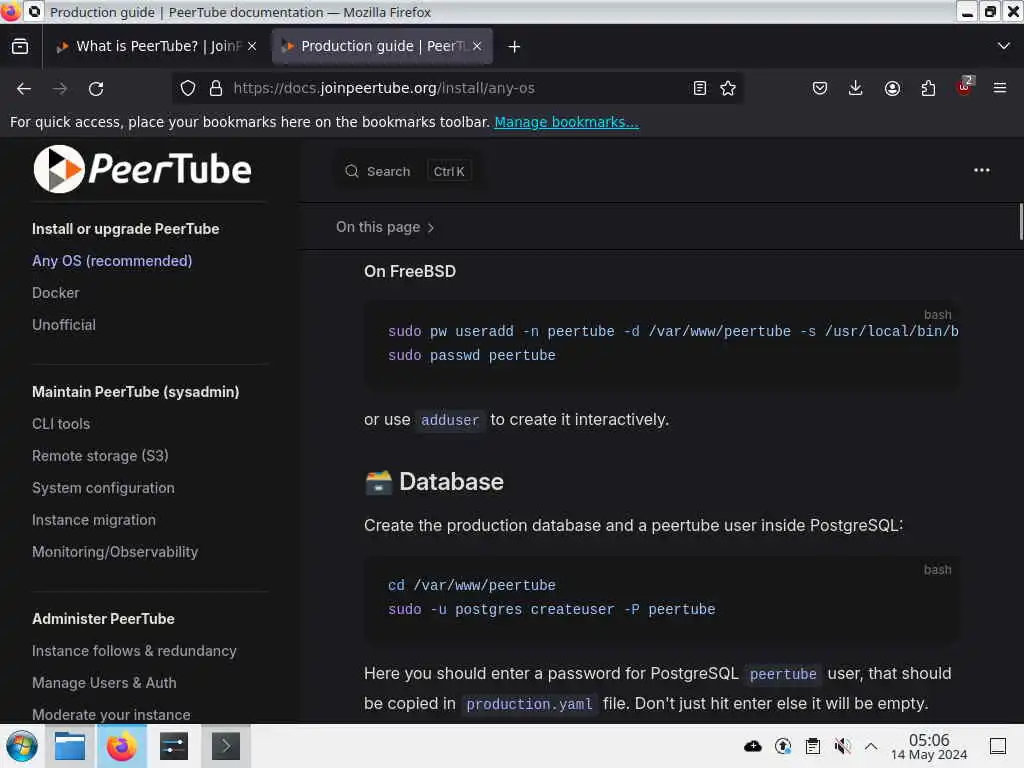
Task: Click the cloud icon in system tray
Action: click(752, 746)
